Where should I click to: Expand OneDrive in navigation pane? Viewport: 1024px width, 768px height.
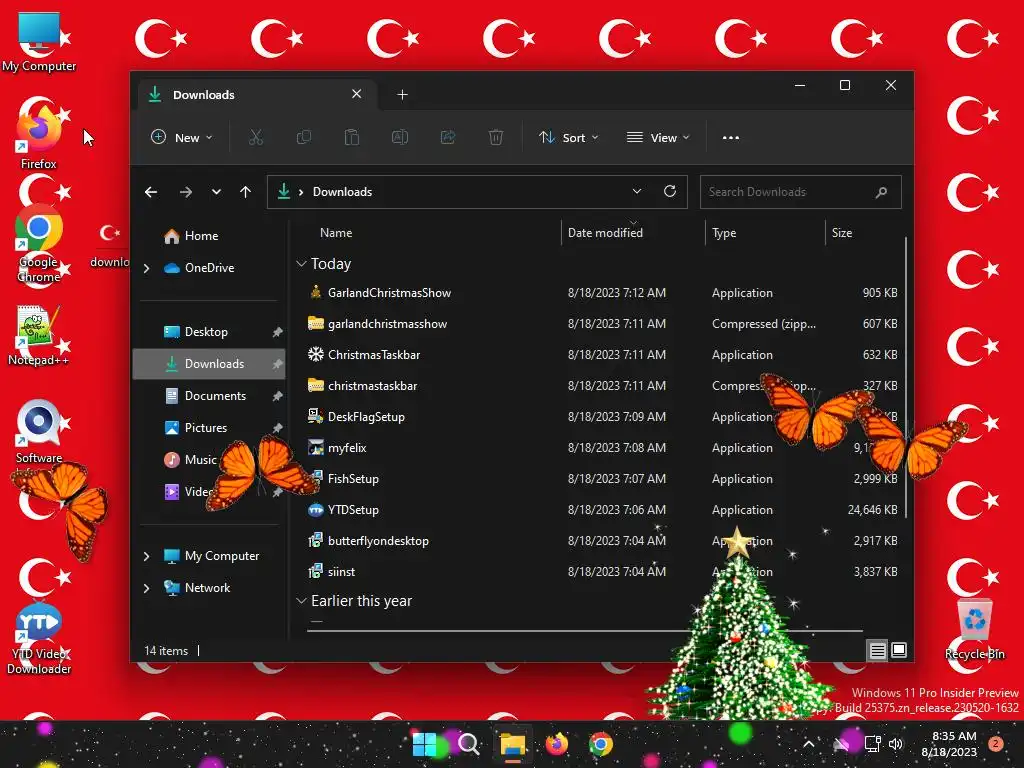[x=146, y=268]
